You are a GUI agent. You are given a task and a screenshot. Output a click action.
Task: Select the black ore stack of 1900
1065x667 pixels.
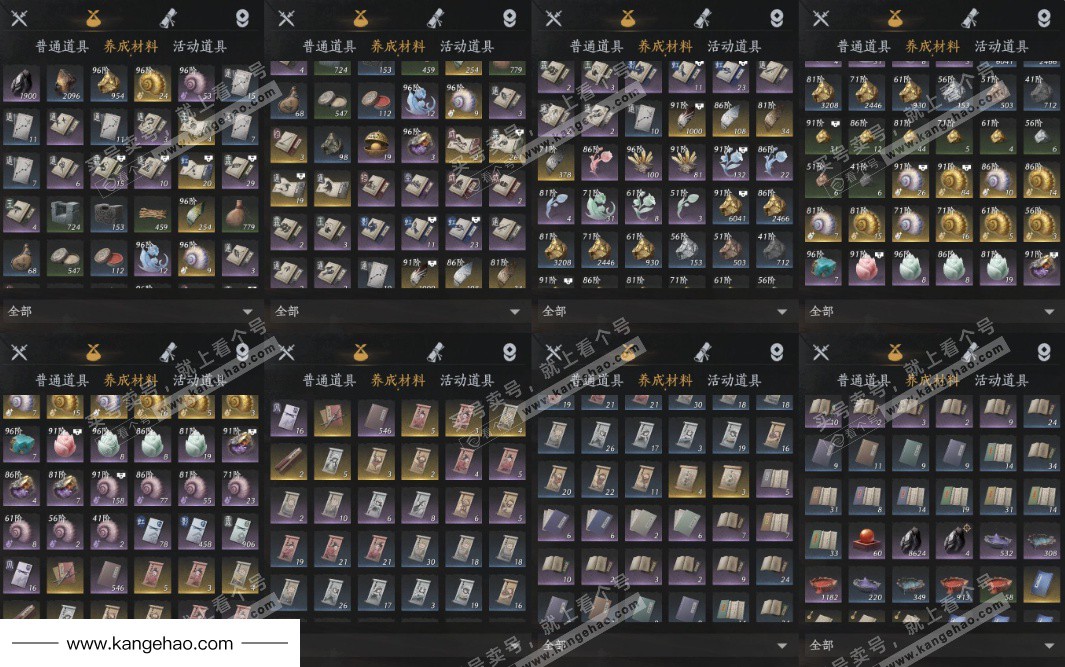tap(22, 84)
